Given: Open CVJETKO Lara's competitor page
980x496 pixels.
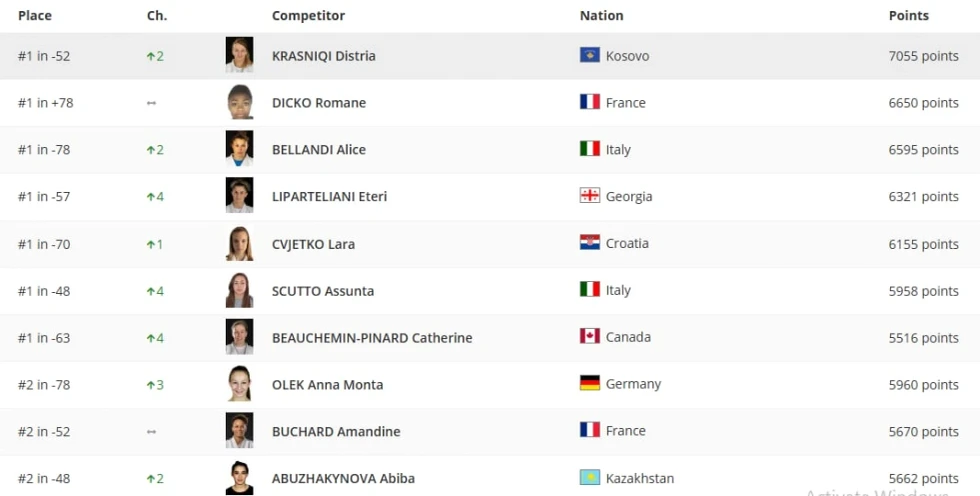Looking at the screenshot, I should point(313,244).
